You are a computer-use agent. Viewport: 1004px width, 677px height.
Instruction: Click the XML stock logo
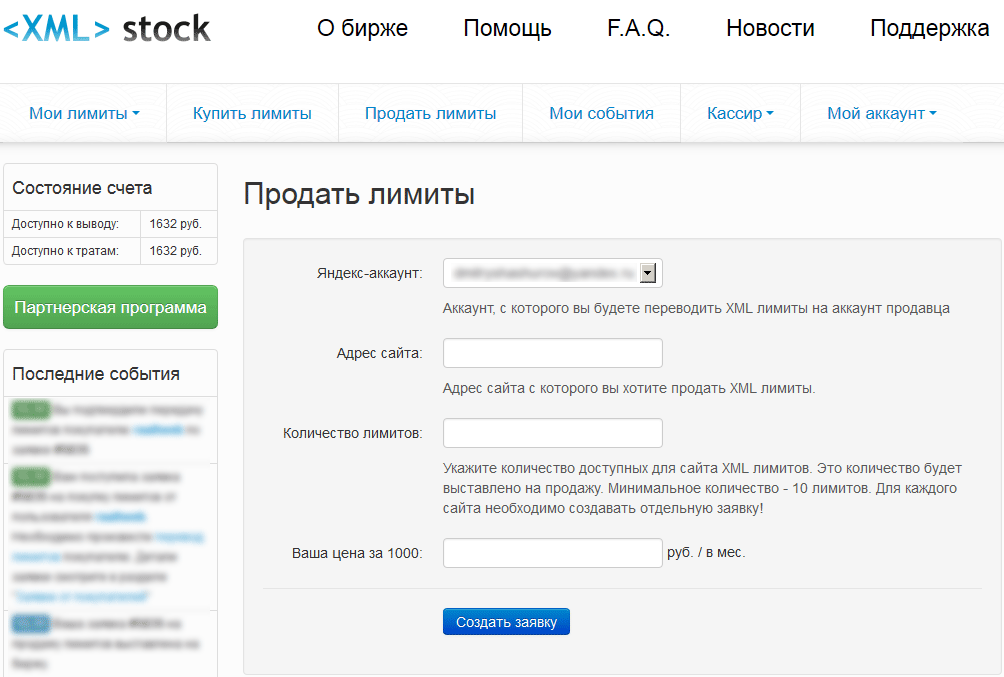[107, 30]
